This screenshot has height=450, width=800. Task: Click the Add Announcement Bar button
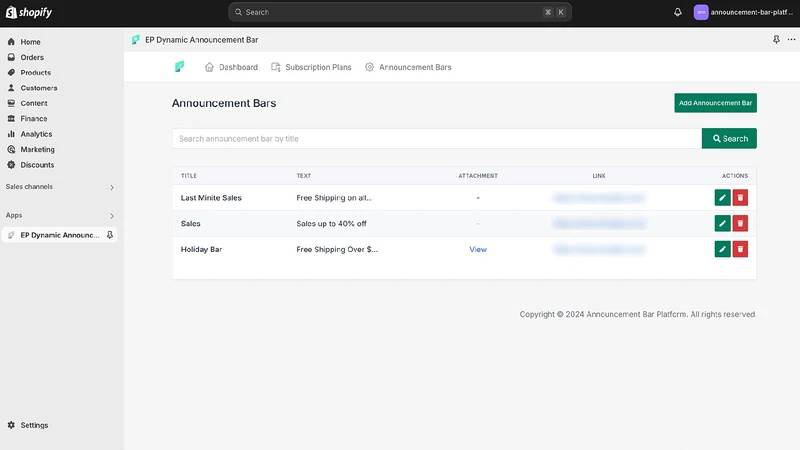click(x=715, y=103)
